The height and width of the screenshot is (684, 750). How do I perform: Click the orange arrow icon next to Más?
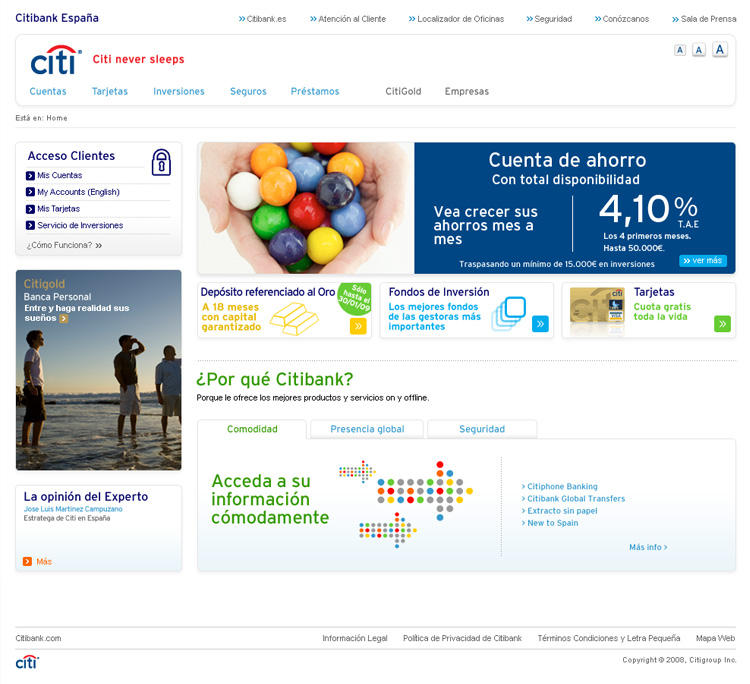click(x=27, y=562)
